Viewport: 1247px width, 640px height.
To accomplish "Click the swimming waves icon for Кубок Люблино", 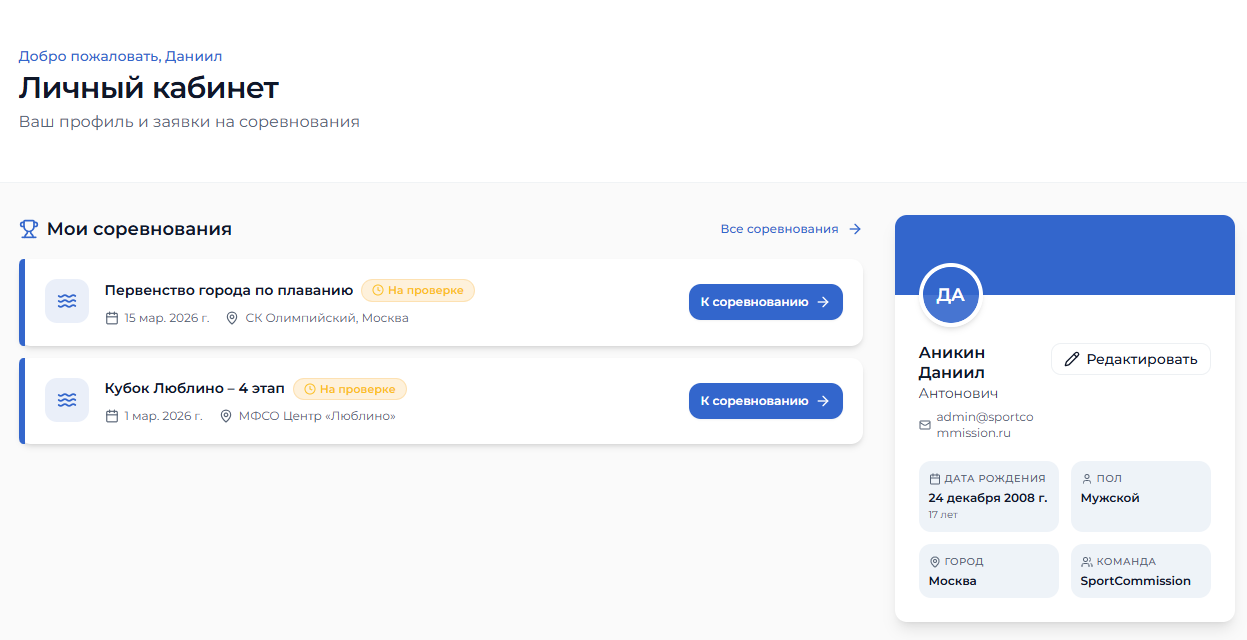I will [67, 400].
